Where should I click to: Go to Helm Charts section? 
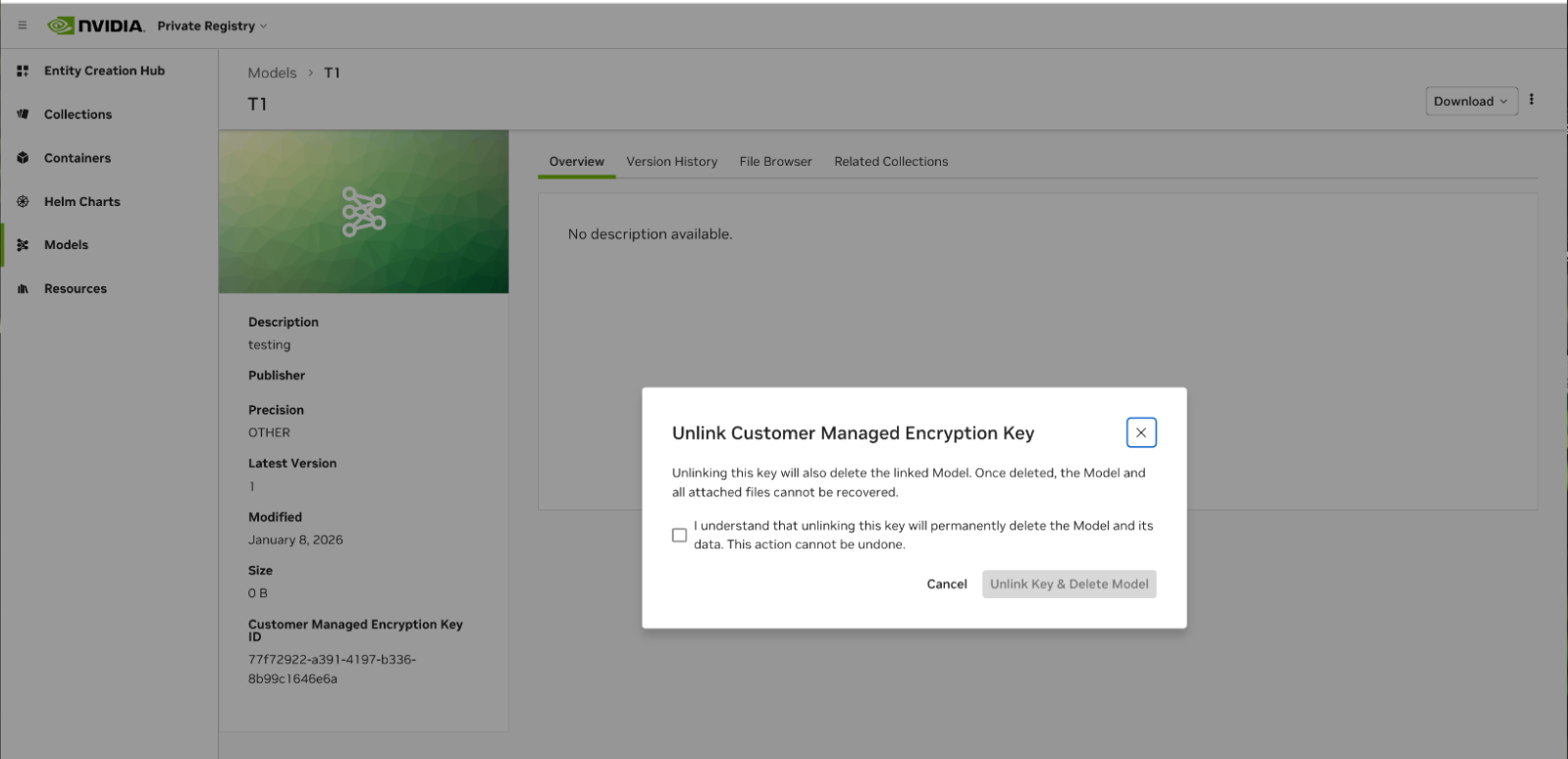click(82, 202)
